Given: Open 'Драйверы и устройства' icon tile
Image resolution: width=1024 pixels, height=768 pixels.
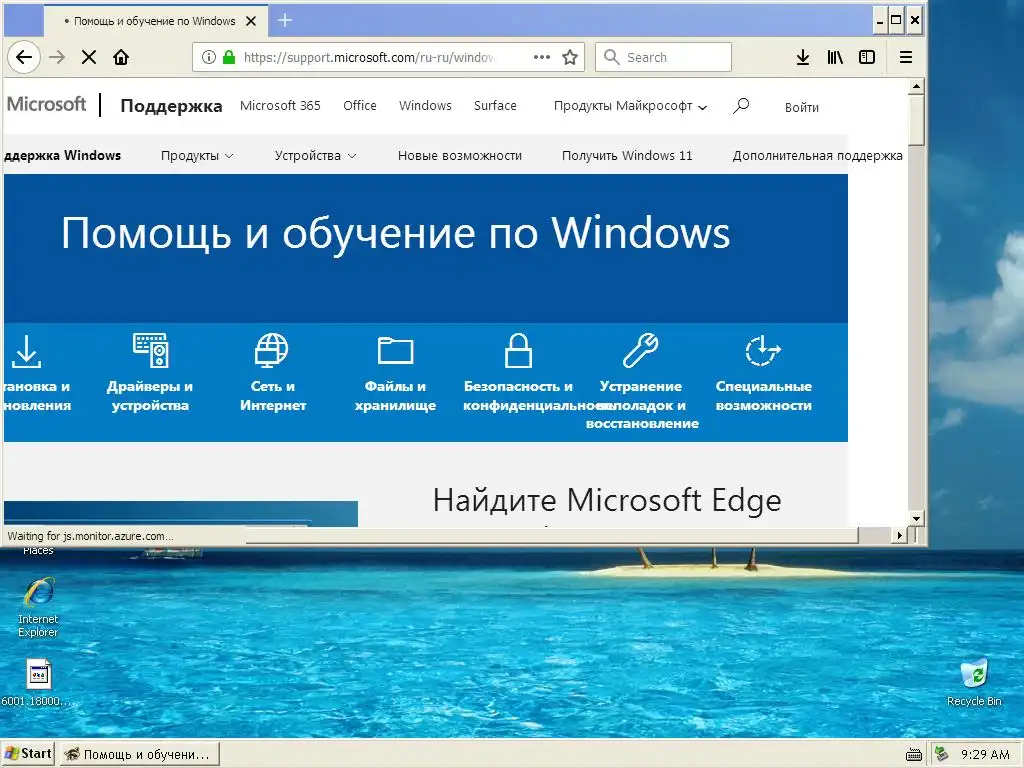Looking at the screenshot, I should [150, 351].
